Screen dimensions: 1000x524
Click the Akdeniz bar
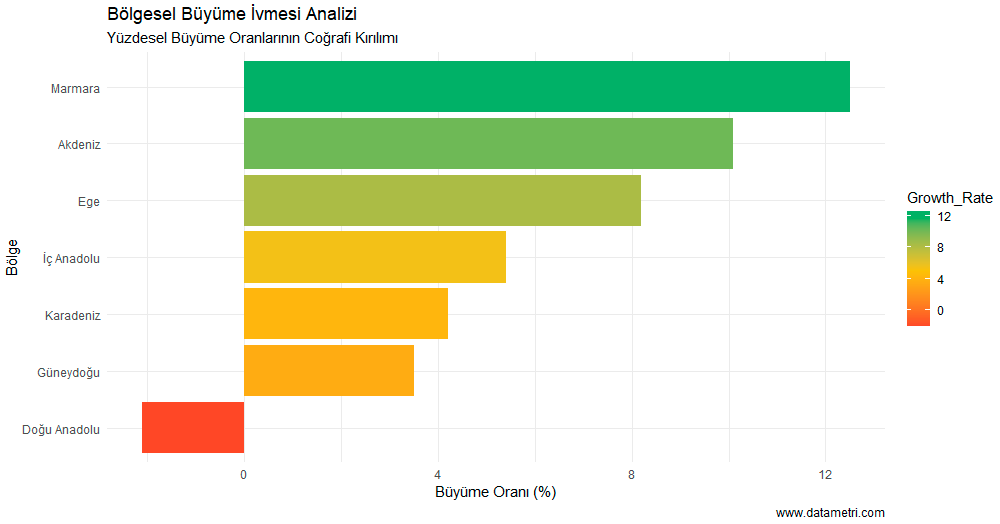pos(488,143)
